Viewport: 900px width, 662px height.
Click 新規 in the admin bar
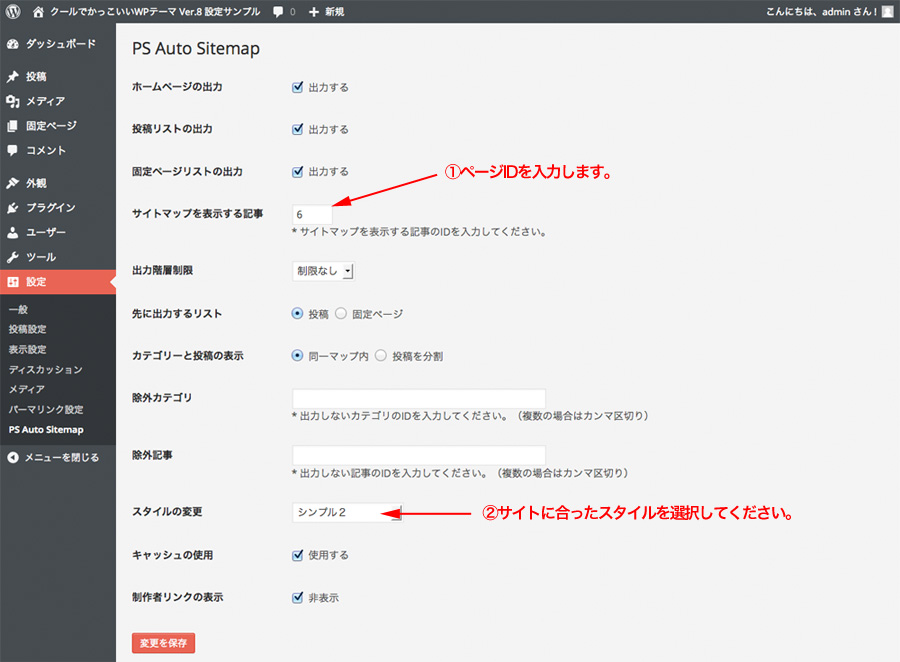(335, 11)
